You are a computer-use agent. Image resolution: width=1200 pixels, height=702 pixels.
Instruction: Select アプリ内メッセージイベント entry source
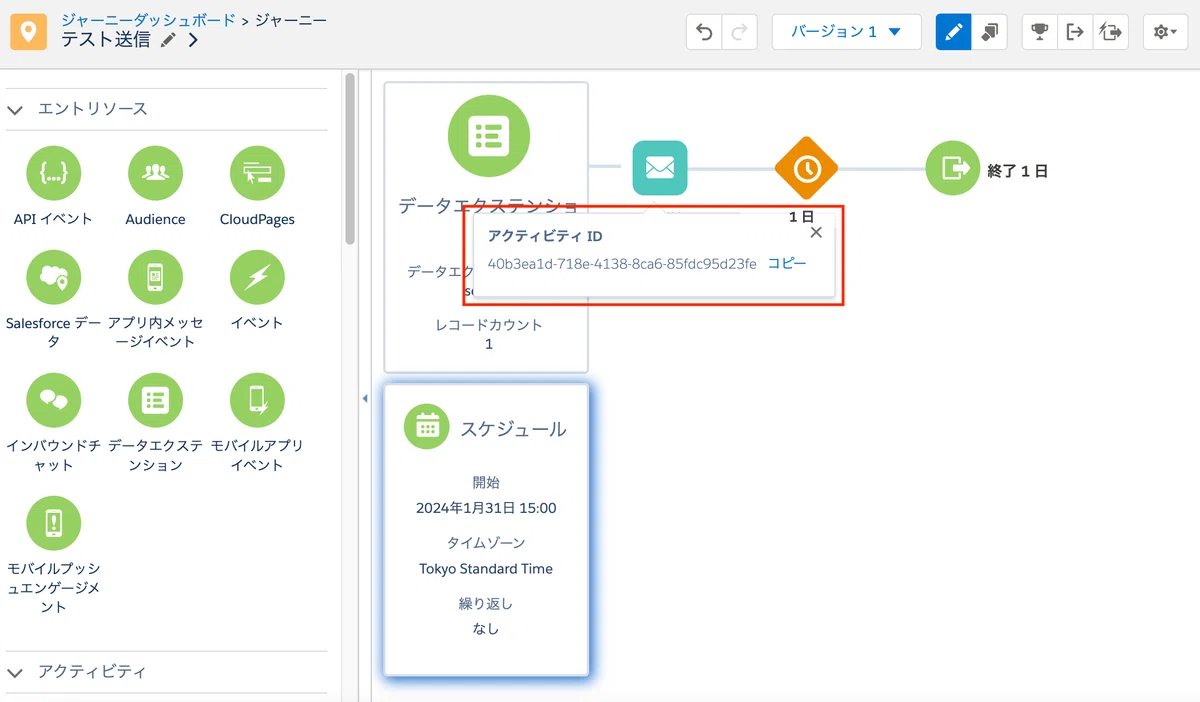155,299
